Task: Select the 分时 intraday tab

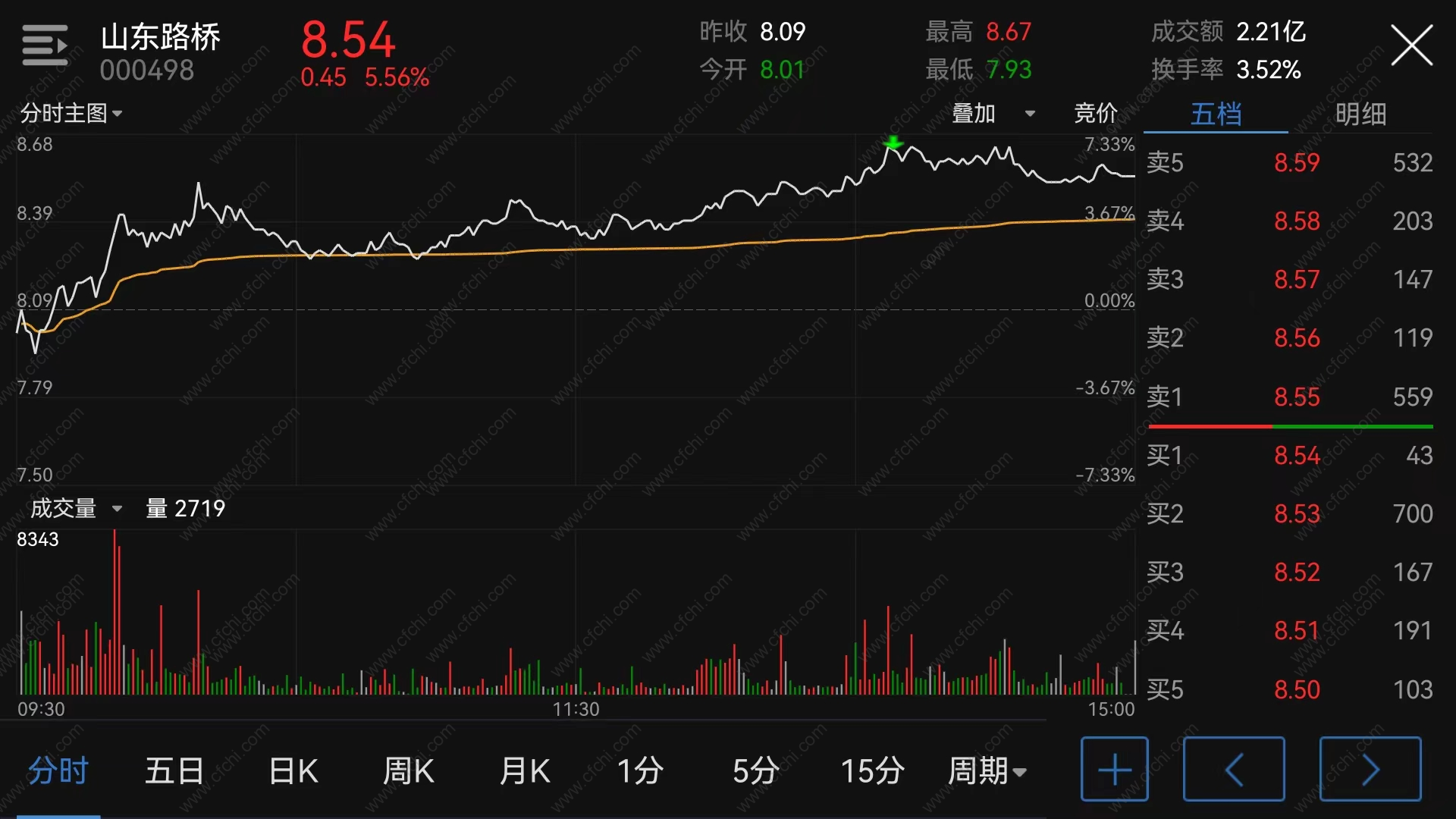Action: tap(58, 771)
